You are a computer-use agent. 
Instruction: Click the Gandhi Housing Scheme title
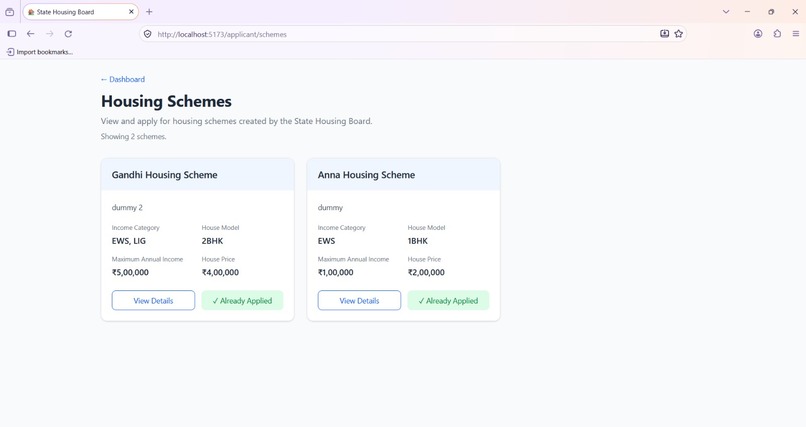pyautogui.click(x=164, y=175)
